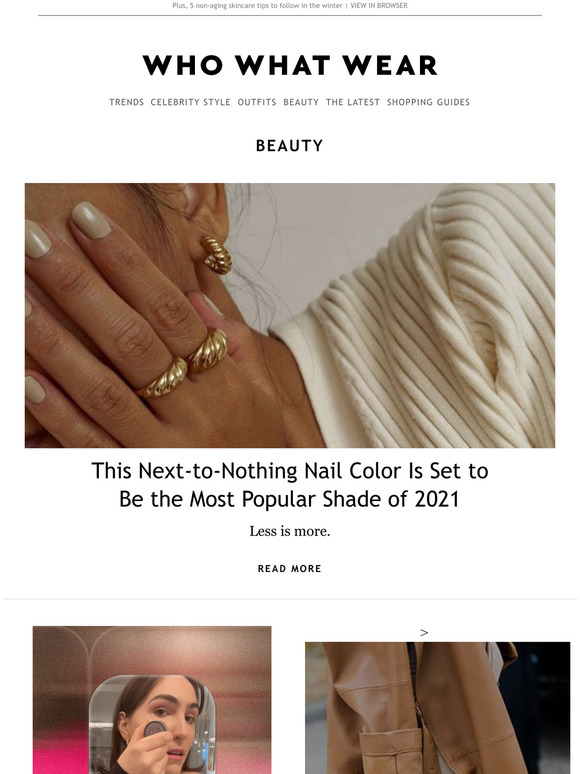Go to the Outfits navigation link
Viewport: 580px width, 774px height.
click(257, 102)
